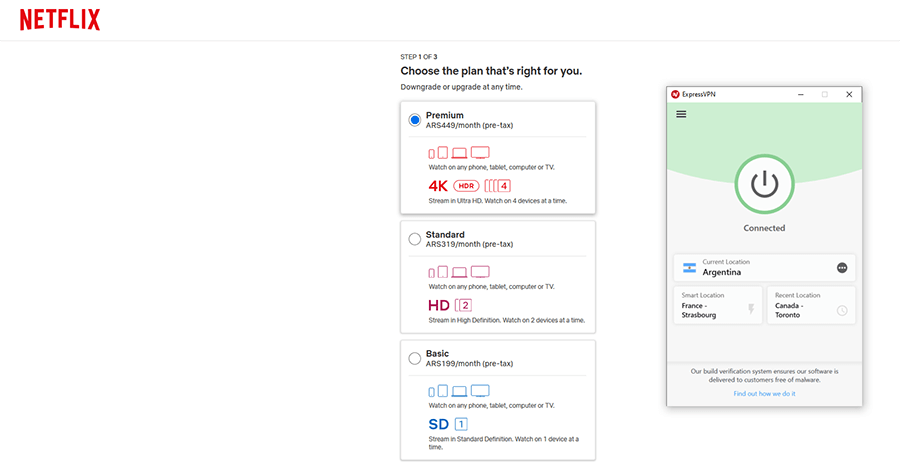Click 'Downgrade or upgrade at any time.' text
The width and height of the screenshot is (900, 468).
pyautogui.click(x=461, y=87)
